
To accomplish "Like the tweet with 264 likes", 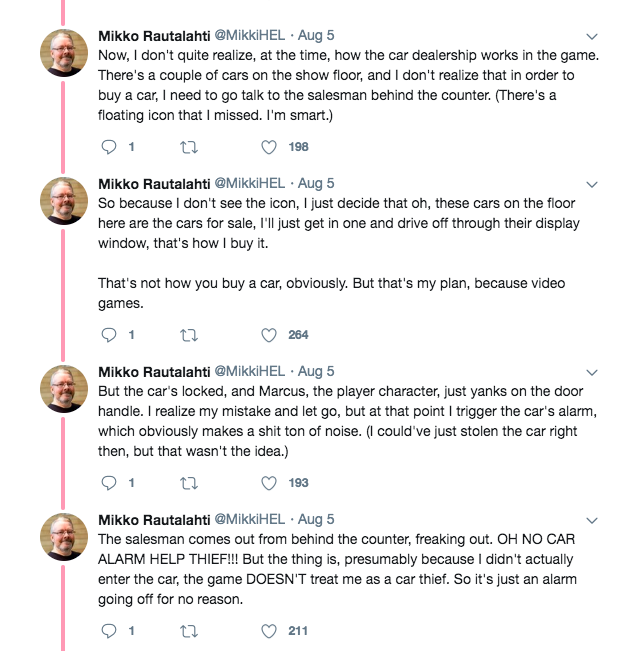I will pos(268,334).
